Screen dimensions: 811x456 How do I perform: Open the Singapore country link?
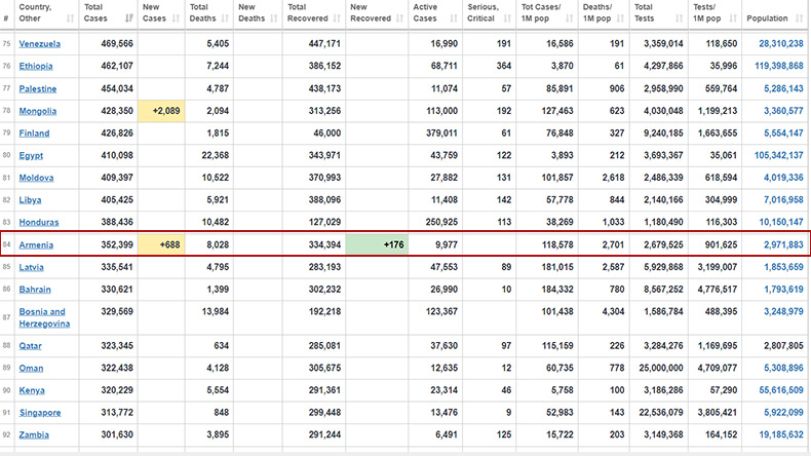click(x=40, y=413)
